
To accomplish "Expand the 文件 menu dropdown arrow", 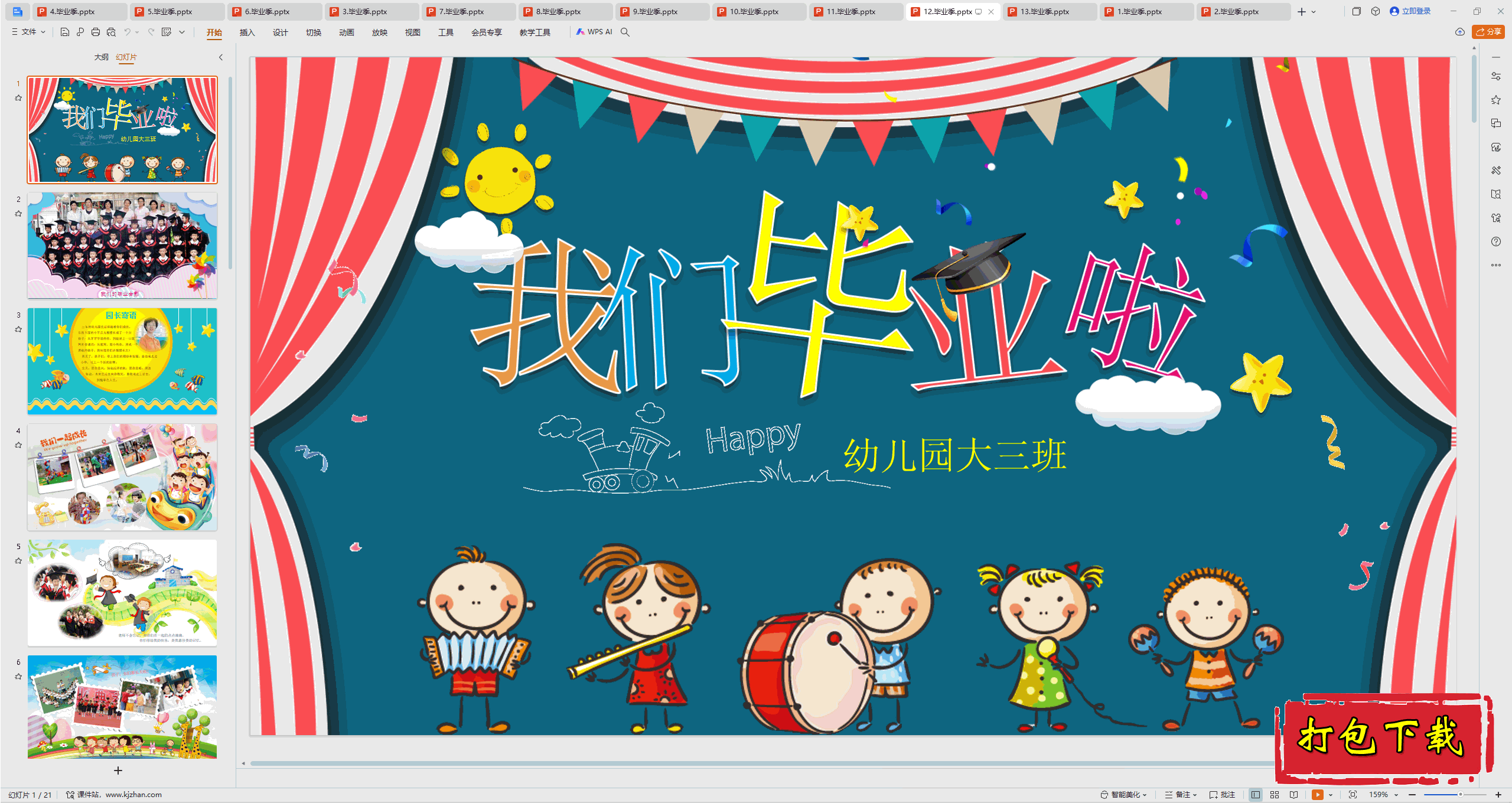I will click(x=43, y=32).
